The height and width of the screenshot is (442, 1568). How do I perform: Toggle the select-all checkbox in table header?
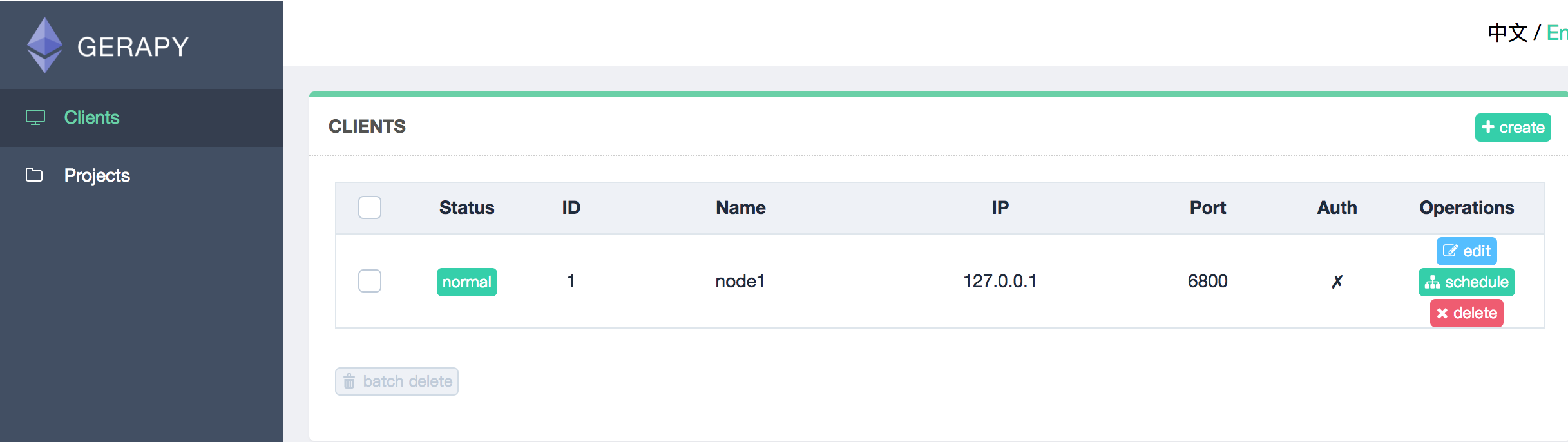pyautogui.click(x=370, y=207)
